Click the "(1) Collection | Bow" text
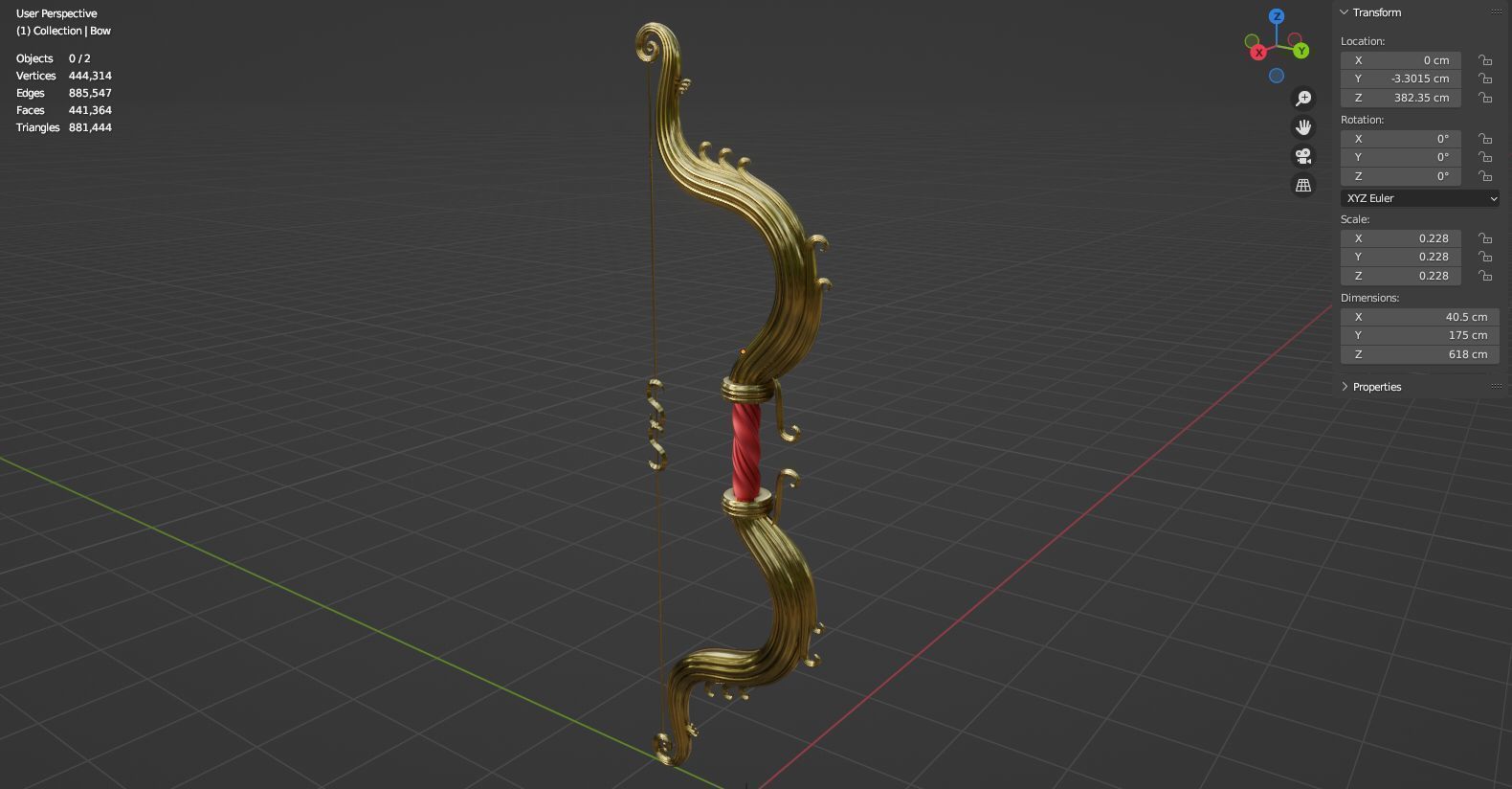1512x789 pixels. click(63, 31)
